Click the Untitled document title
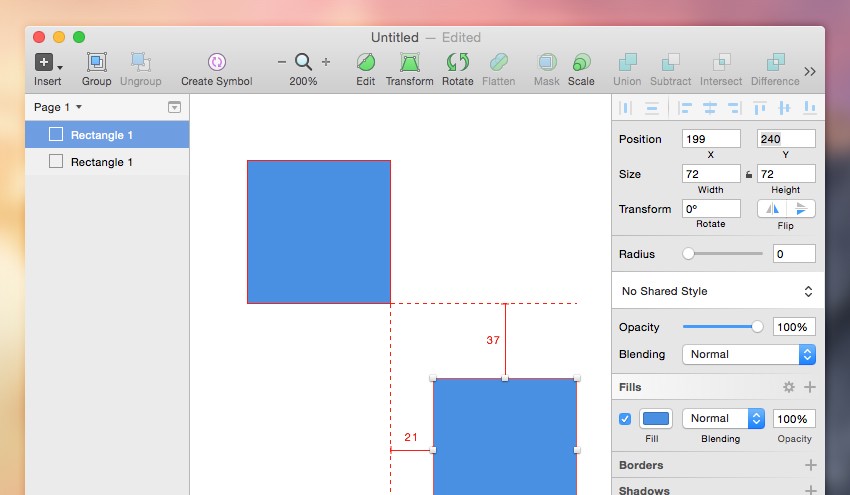The width and height of the screenshot is (850, 495). pyautogui.click(x=395, y=37)
